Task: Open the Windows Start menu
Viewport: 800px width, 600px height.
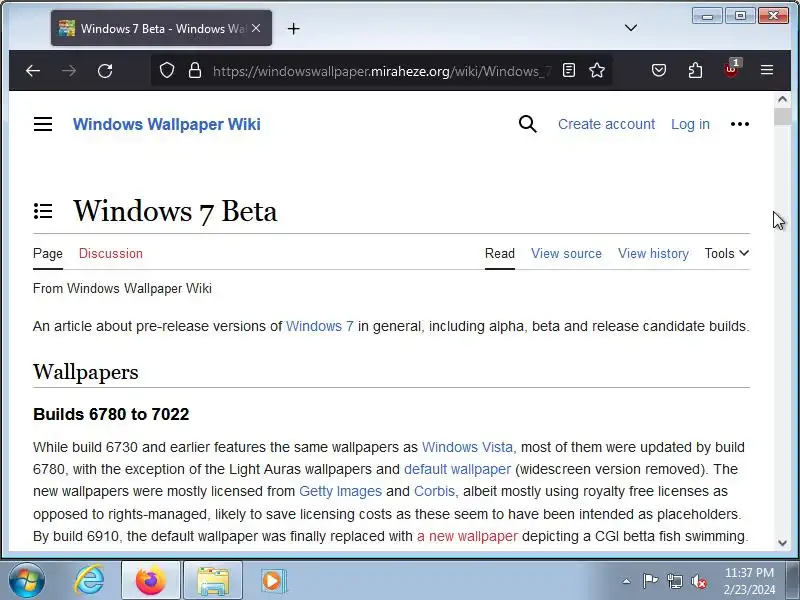Action: (x=27, y=580)
